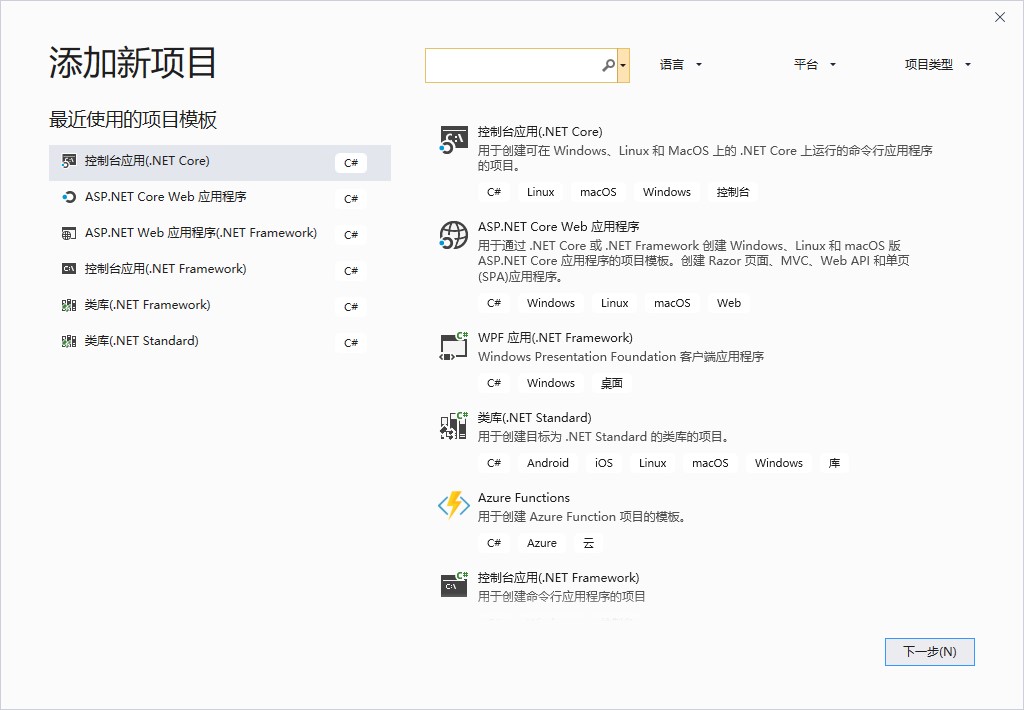Click the Azure Functions lightning icon
Viewport: 1024px width, 710px height.
click(x=454, y=506)
